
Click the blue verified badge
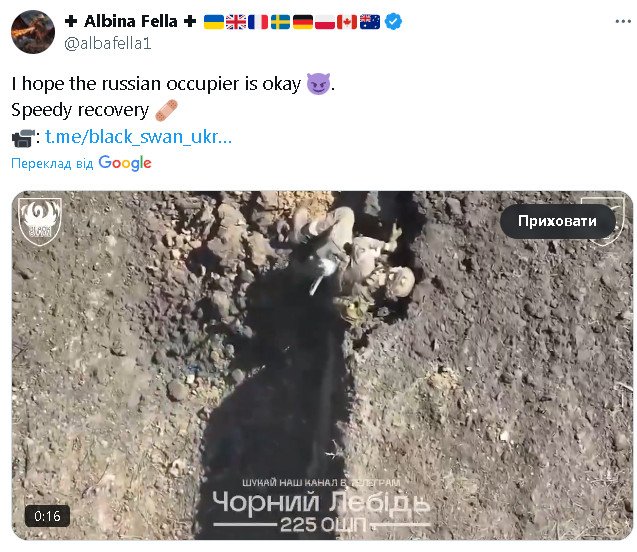point(393,22)
